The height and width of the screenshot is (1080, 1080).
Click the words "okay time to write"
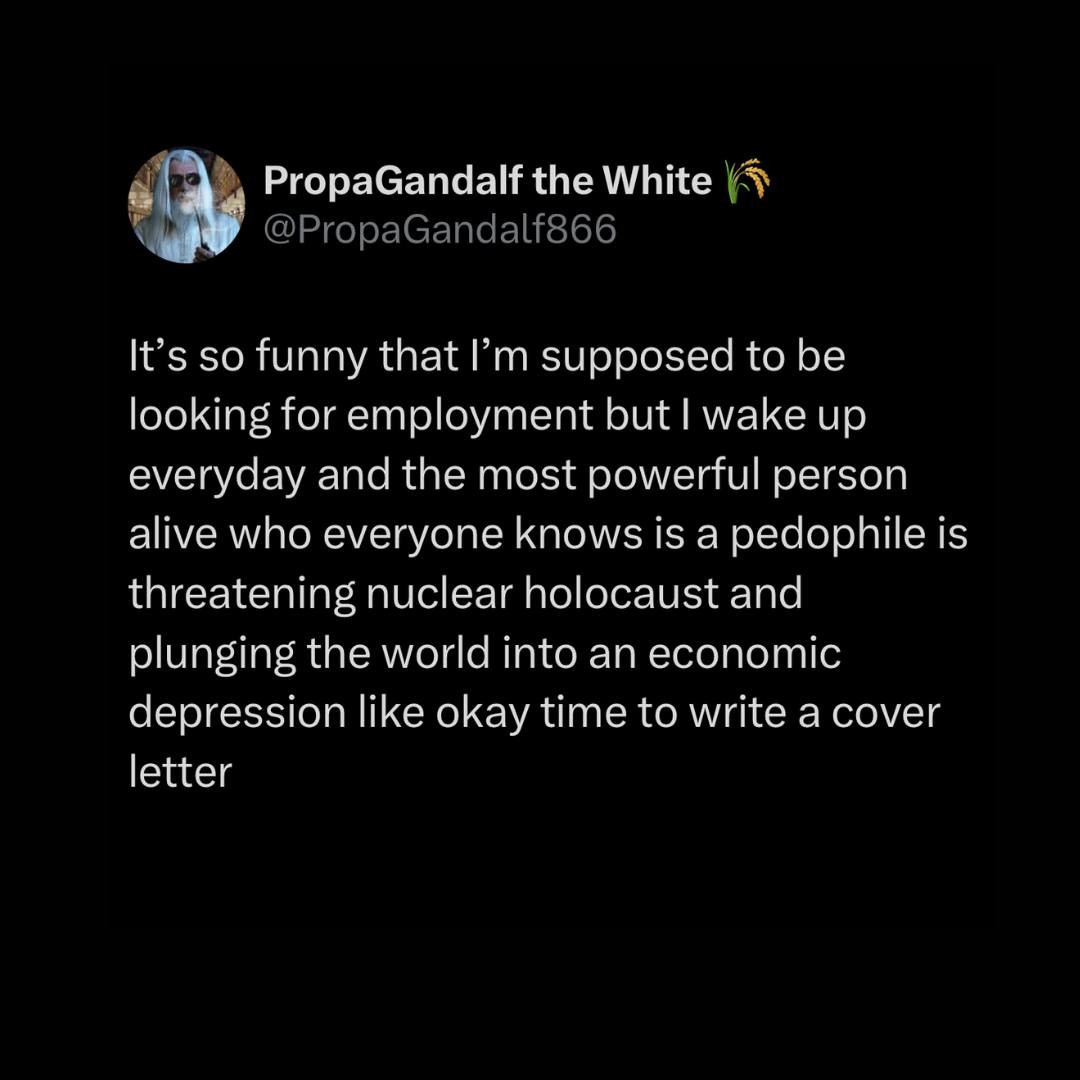[x=612, y=714]
